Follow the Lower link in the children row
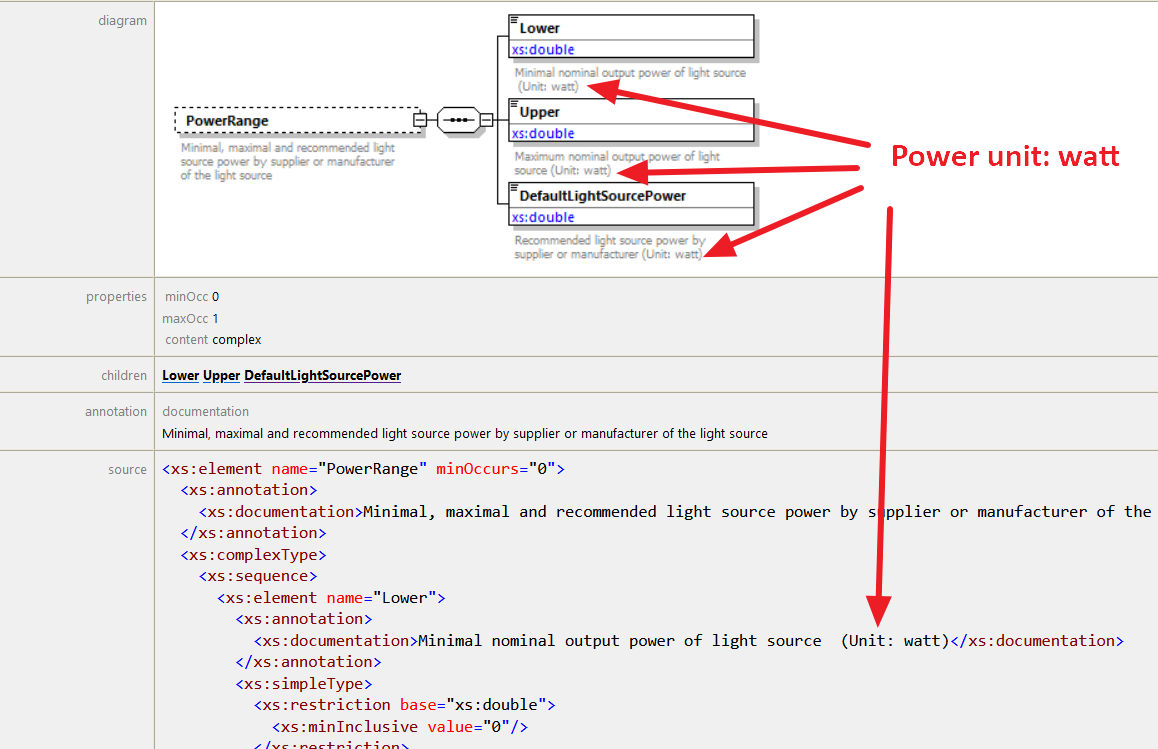Screen dimensions: 1158x749 click(181, 375)
